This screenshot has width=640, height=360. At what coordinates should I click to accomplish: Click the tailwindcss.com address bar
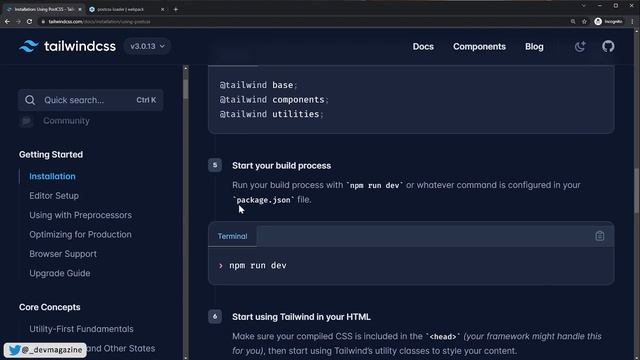(302, 21)
